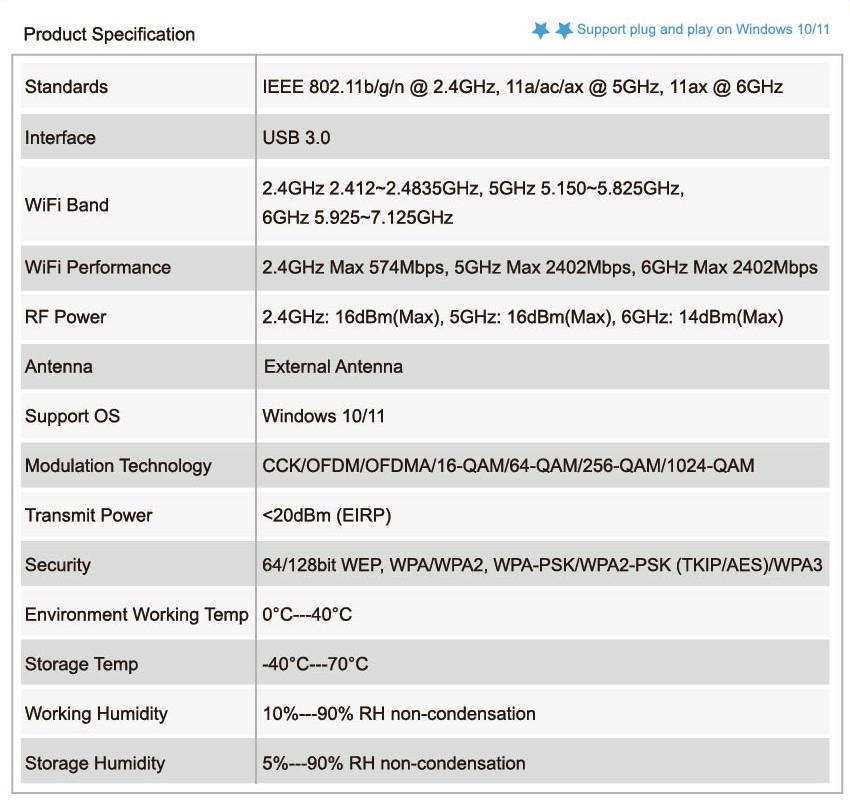Click the Environment Working Temp label
This screenshot has height=810, width=850.
[136, 614]
